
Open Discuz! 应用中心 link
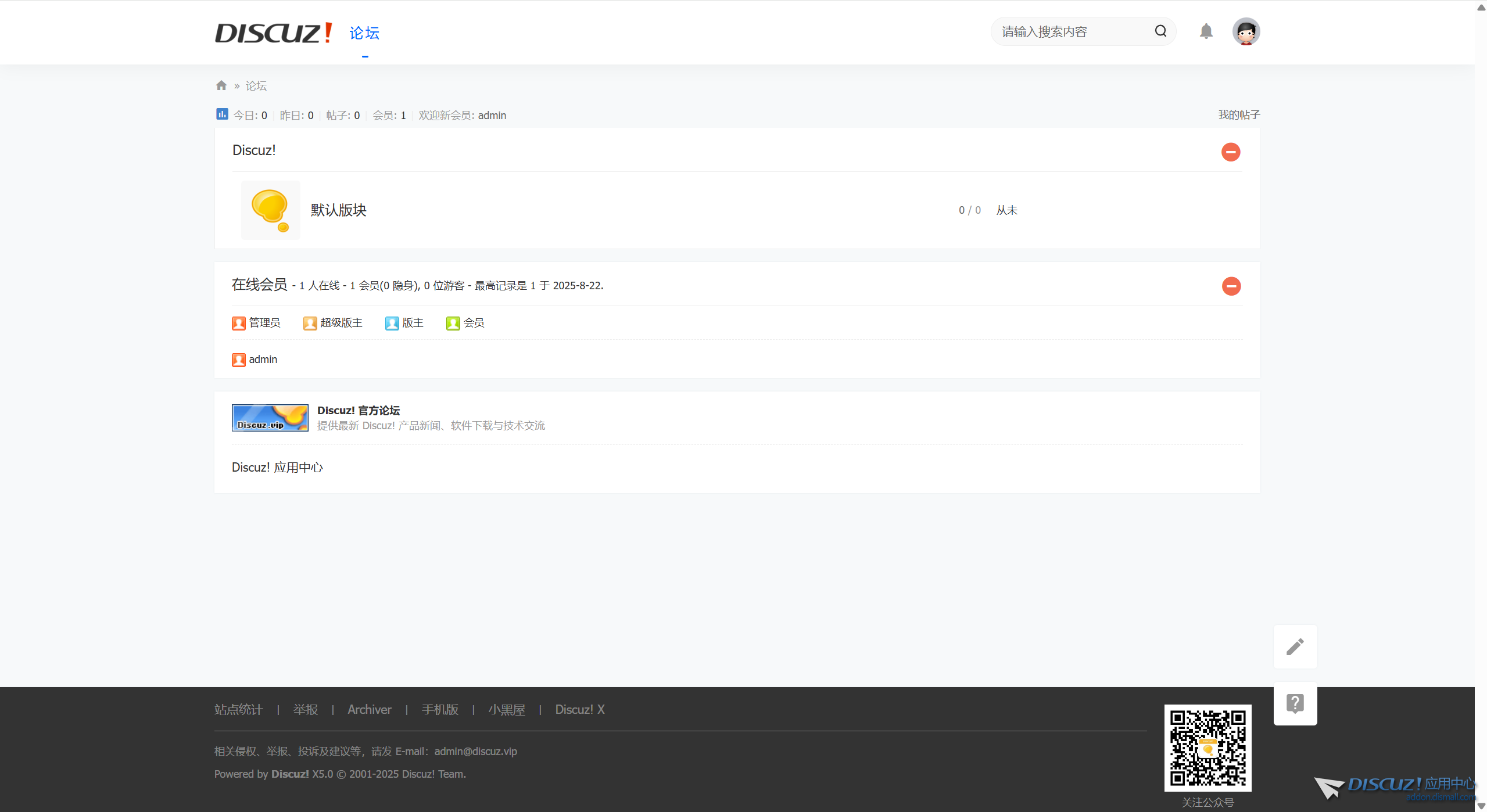[277, 468]
